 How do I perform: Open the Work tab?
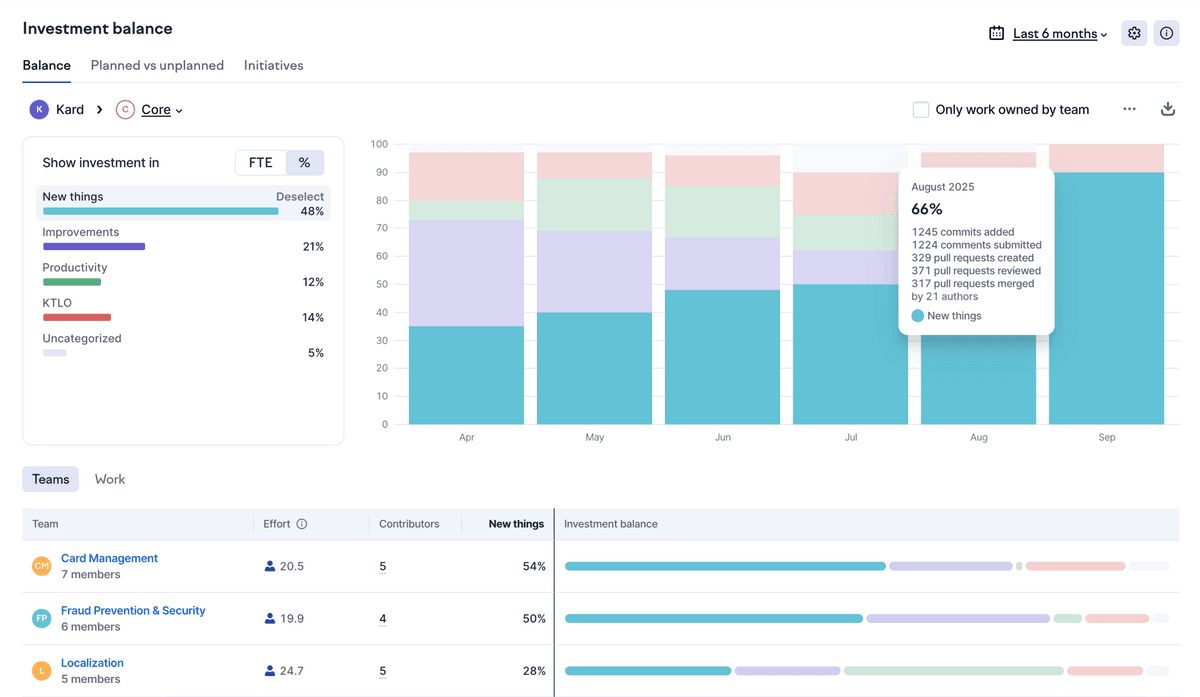110,479
